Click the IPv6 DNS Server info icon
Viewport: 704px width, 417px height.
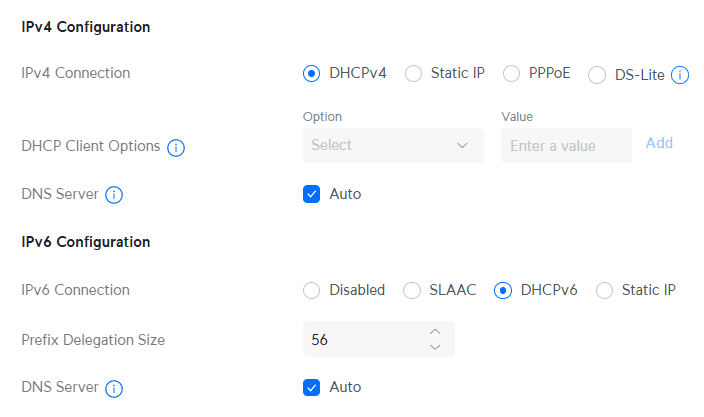coord(114,389)
